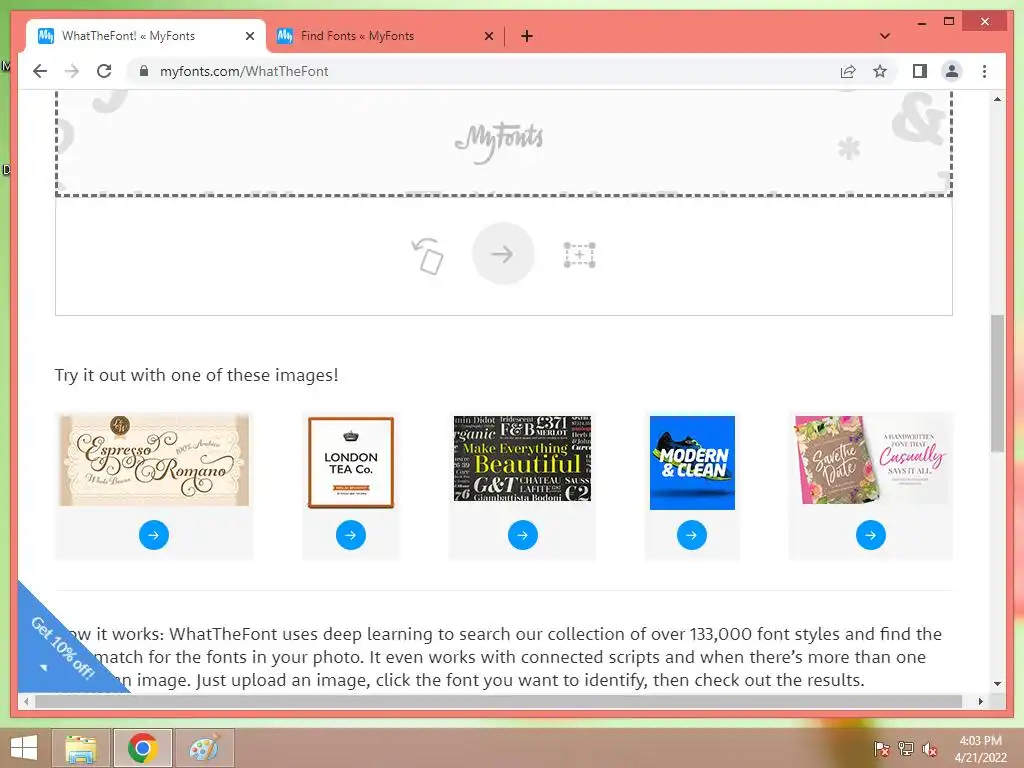Bookmark this page with the star icon
This screenshot has width=1024, height=768.
880,71
